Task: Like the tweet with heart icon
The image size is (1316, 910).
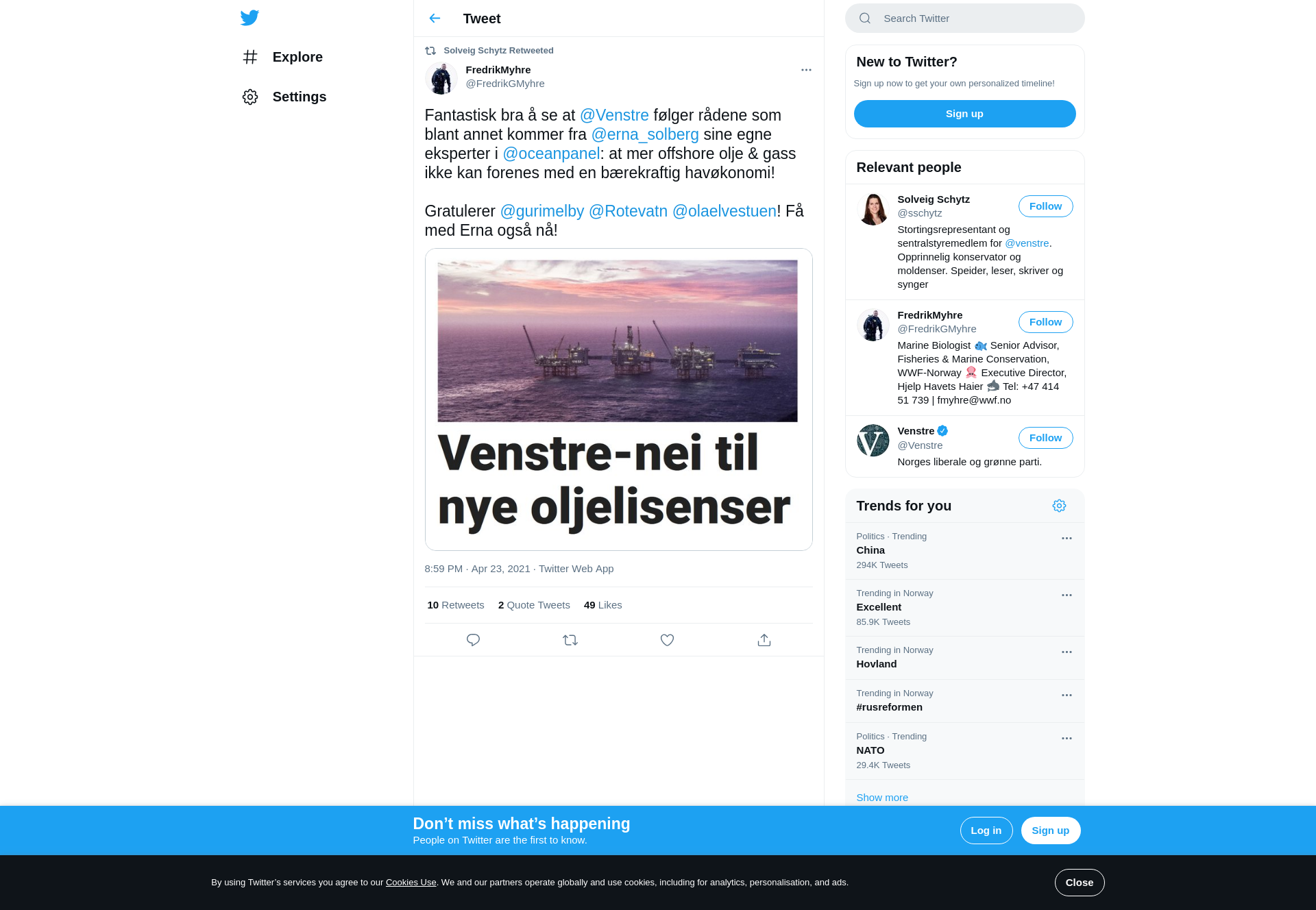Action: [x=667, y=640]
